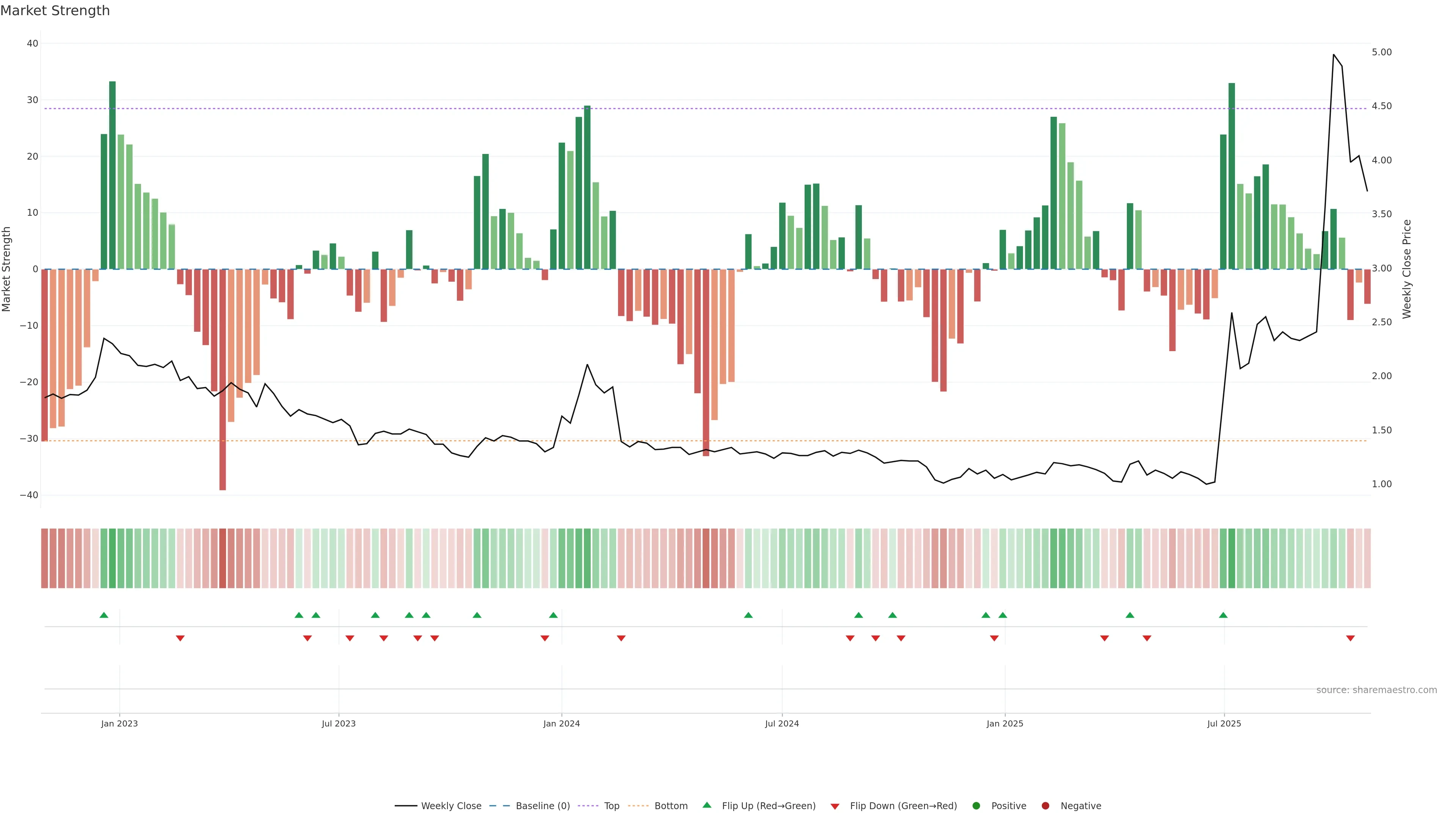
Task: Click the first red Flip Down triangle marker
Action: 180,638
